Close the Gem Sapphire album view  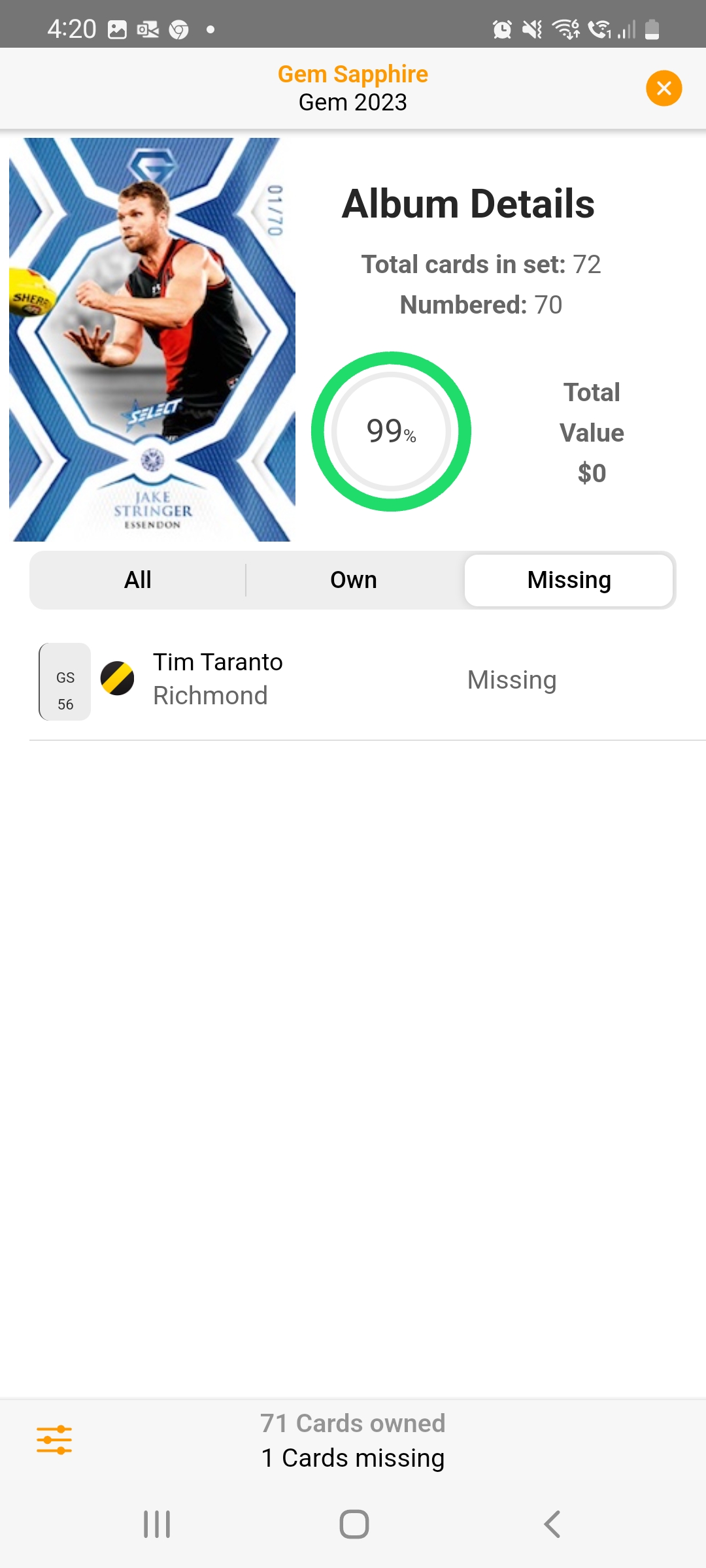(x=664, y=88)
